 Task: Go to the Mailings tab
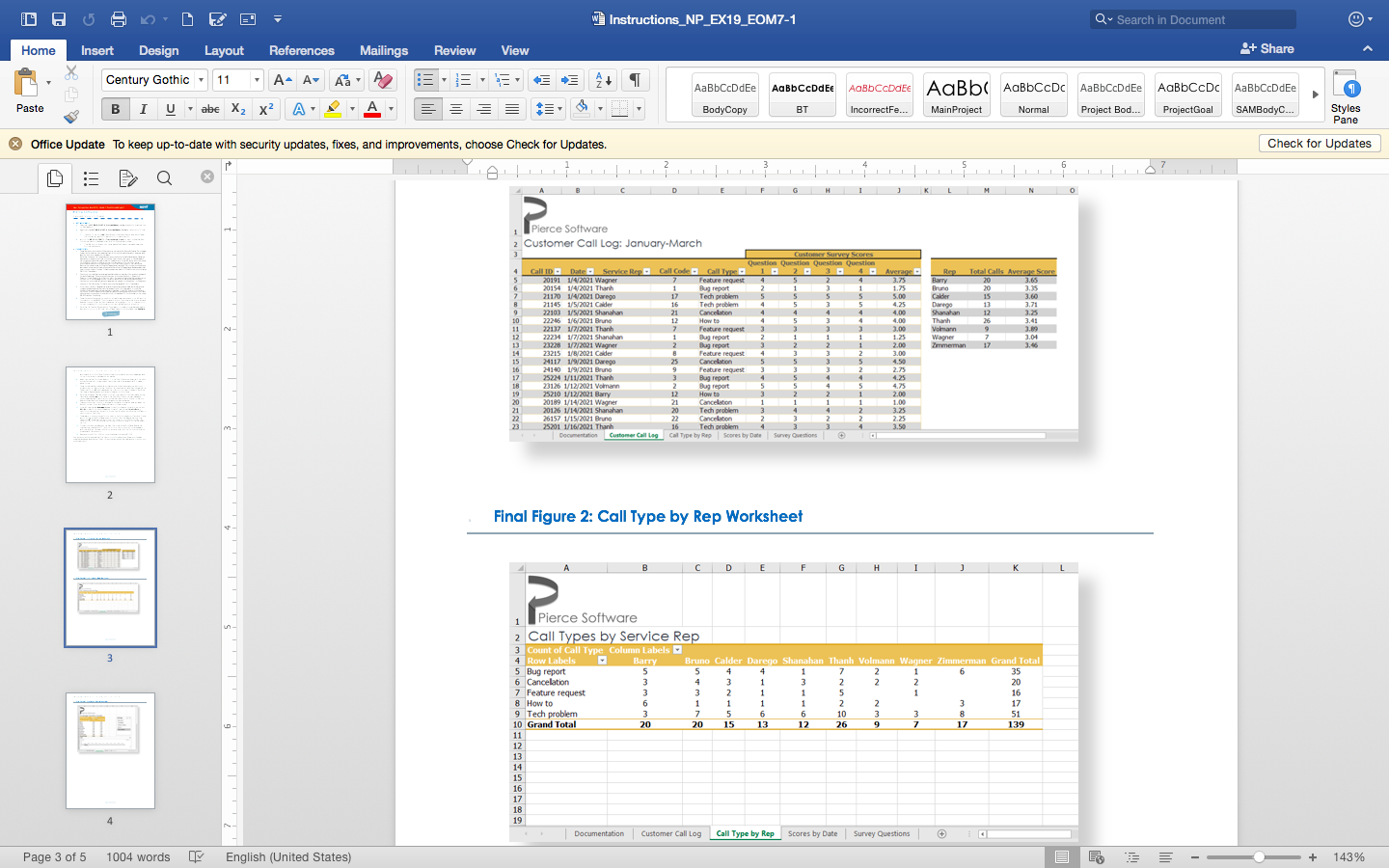point(384,50)
